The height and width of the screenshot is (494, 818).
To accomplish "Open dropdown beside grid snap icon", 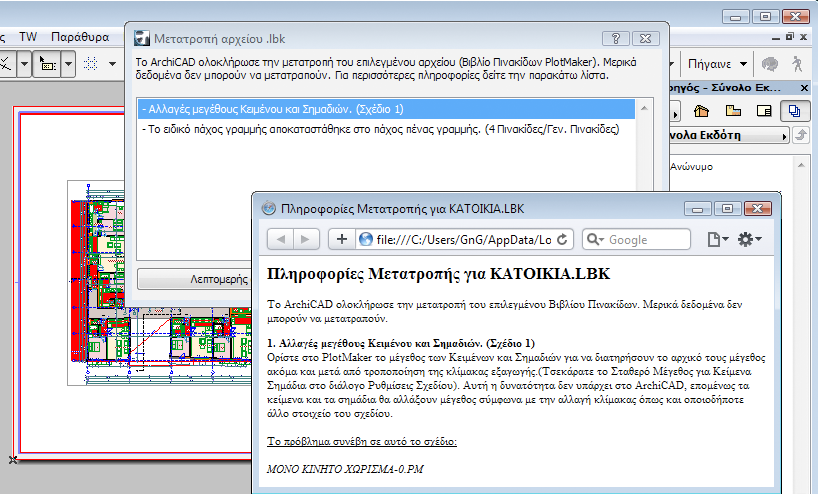I will pyautogui.click(x=112, y=64).
